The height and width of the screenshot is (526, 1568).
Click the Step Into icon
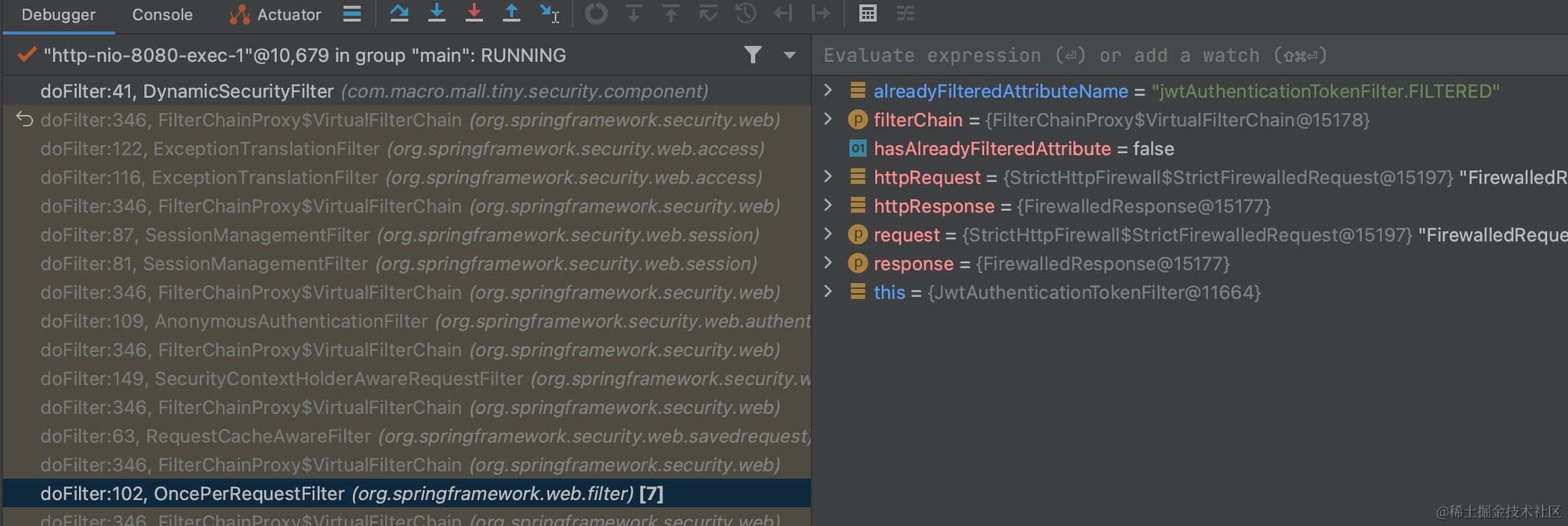[x=437, y=13]
